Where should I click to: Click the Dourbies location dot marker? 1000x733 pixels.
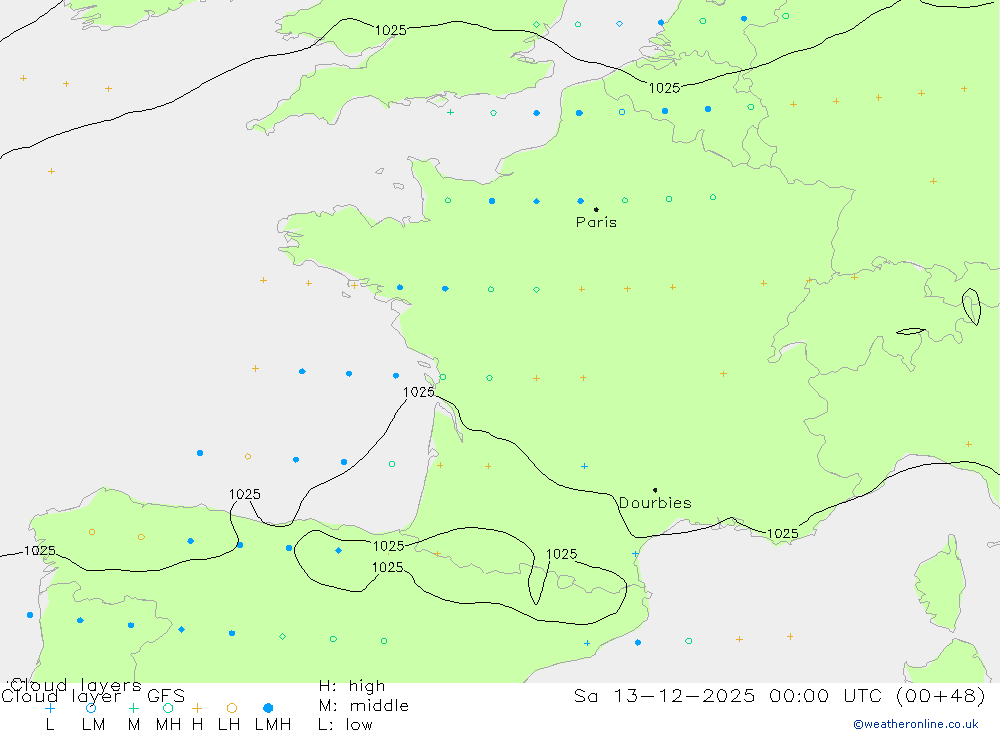tap(655, 490)
